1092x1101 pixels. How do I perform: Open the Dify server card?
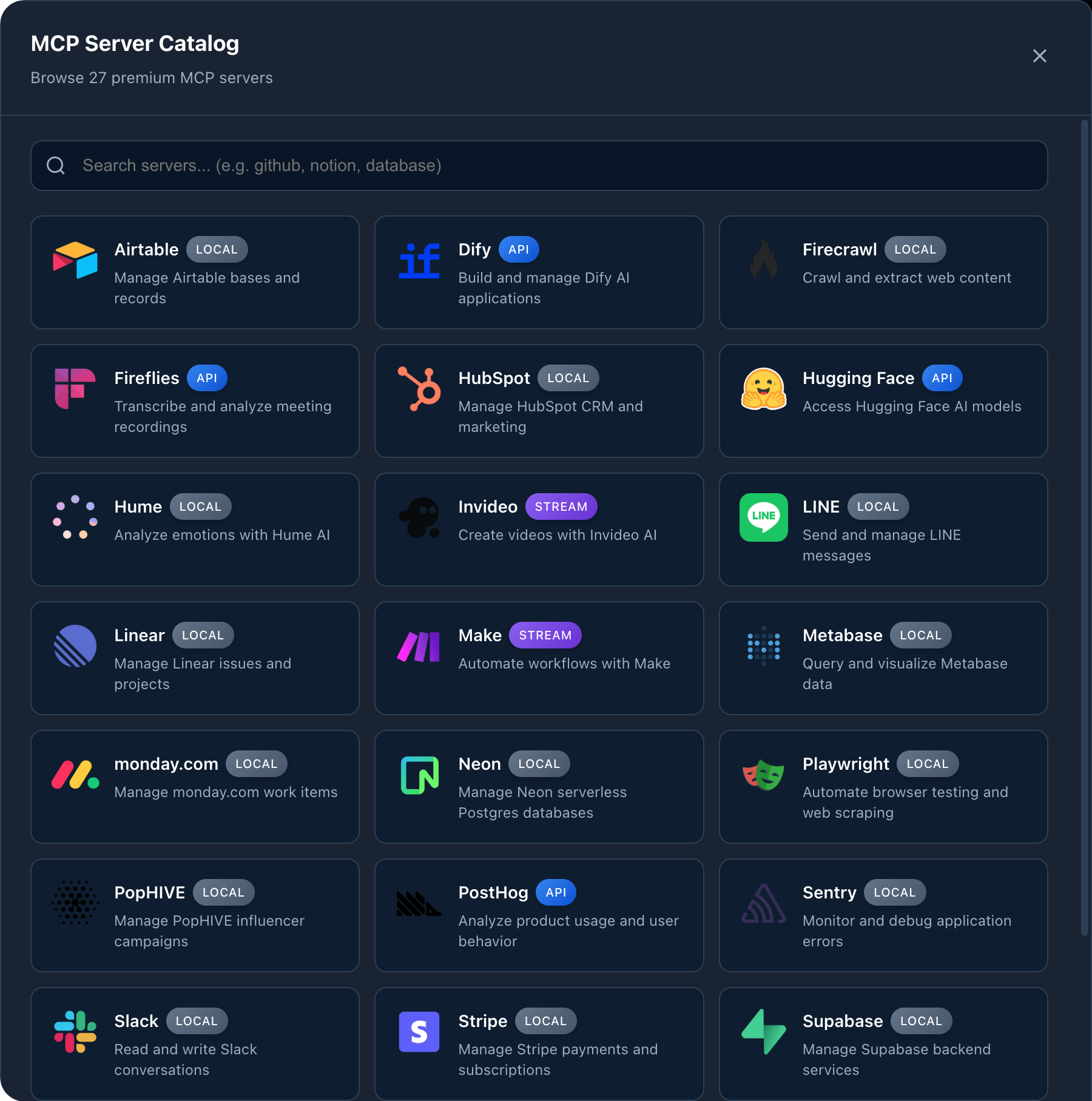click(x=539, y=272)
